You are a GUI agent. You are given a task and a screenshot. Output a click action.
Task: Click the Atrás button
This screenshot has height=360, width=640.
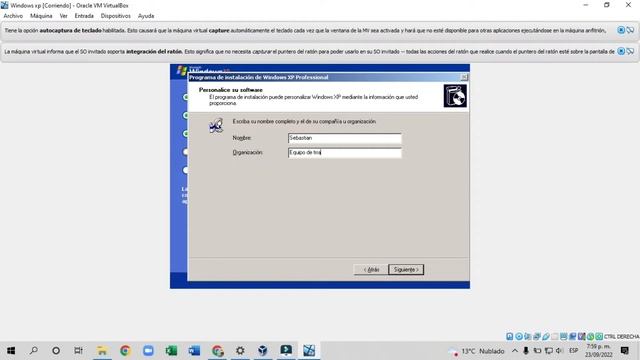(x=371, y=269)
